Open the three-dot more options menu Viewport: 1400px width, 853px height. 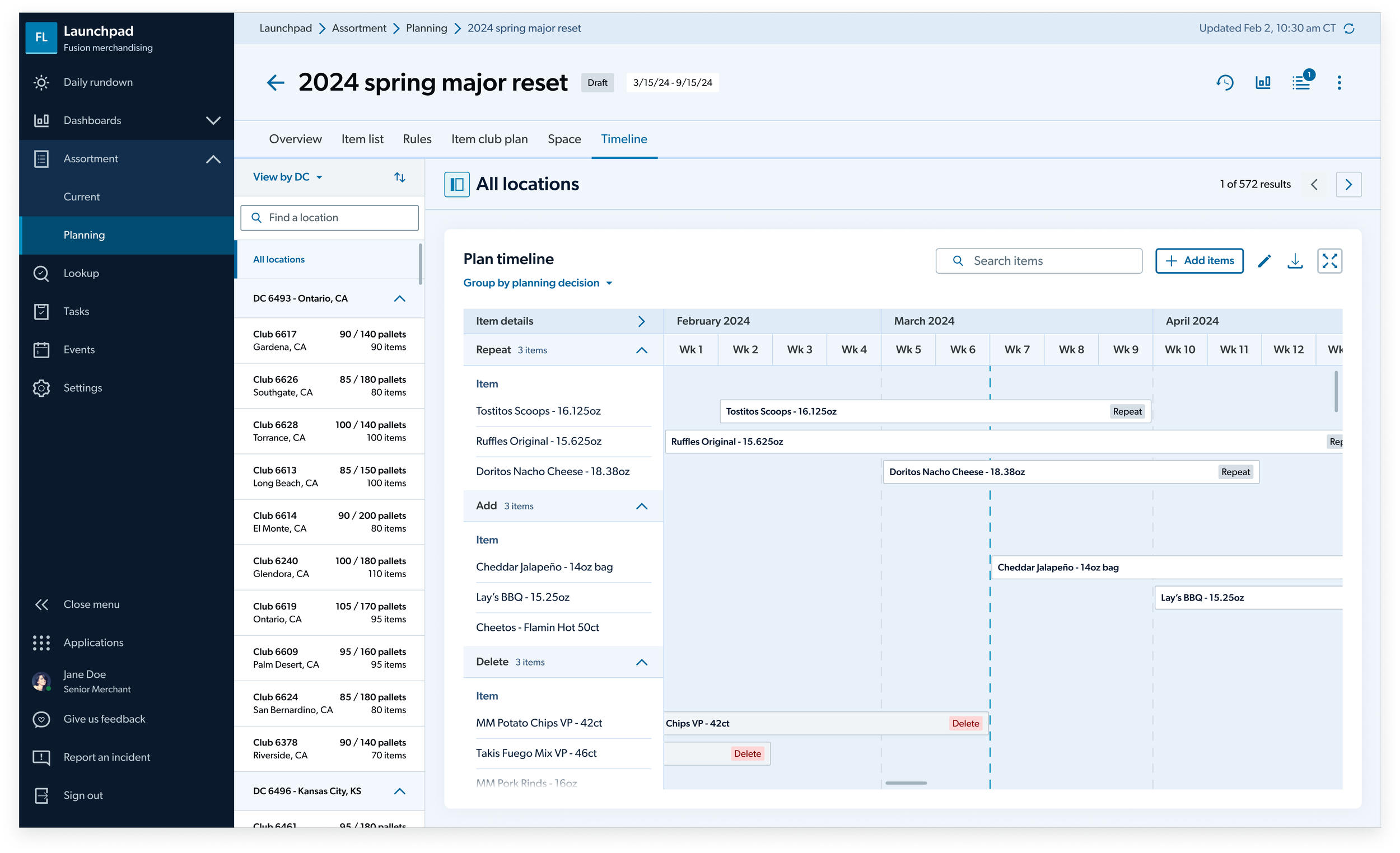pos(1339,83)
